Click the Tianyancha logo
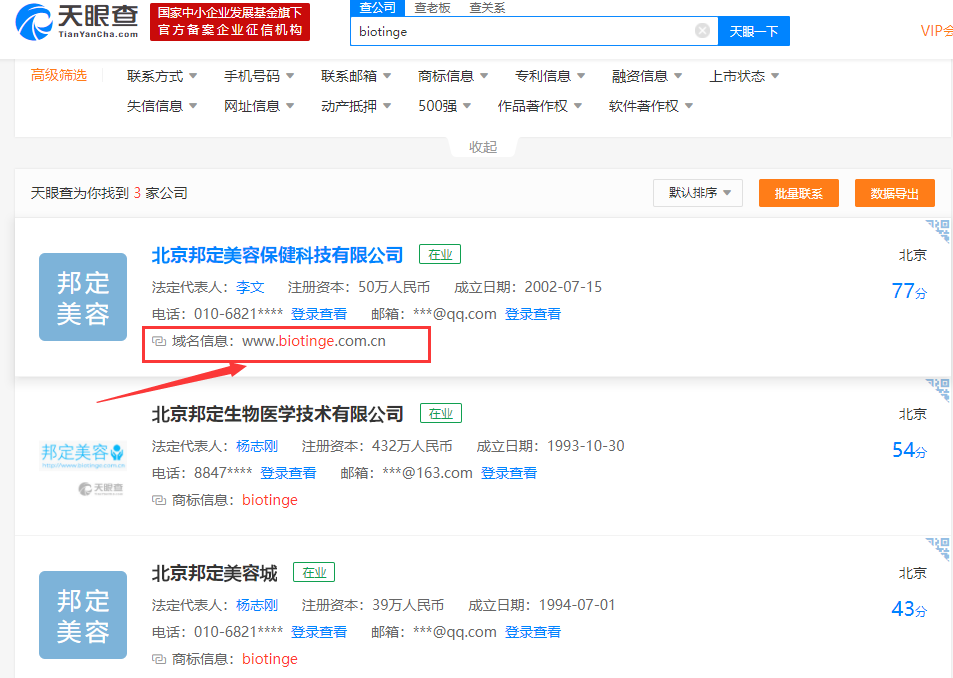 point(76,22)
